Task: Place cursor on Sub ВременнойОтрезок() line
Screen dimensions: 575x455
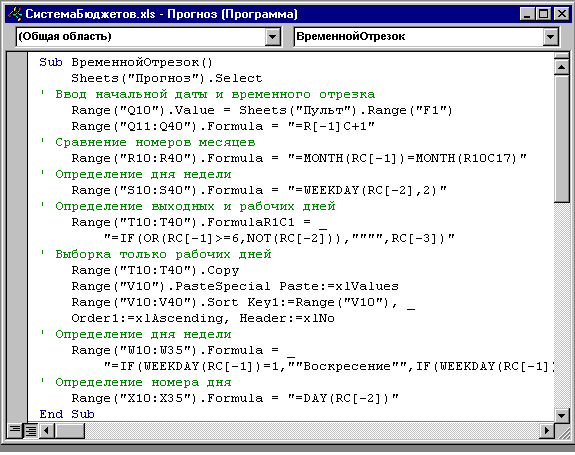Action: [126, 62]
